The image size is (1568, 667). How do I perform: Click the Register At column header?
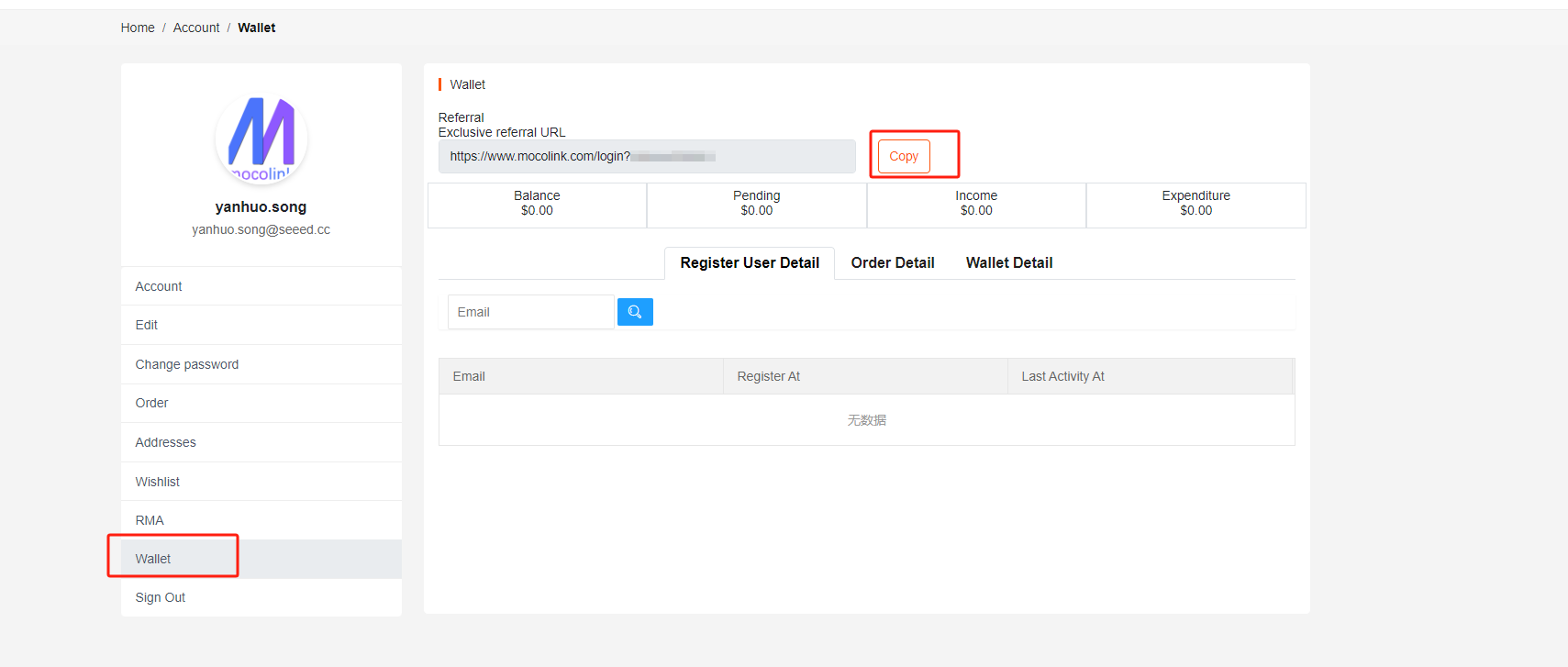pyautogui.click(x=769, y=376)
